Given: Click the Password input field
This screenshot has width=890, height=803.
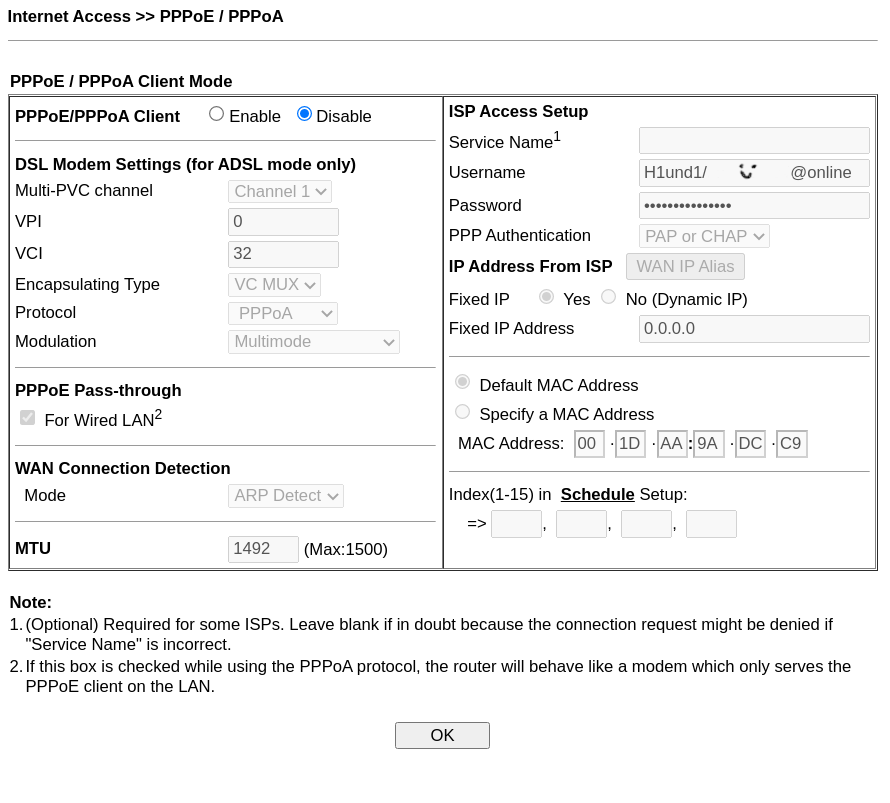Looking at the screenshot, I should click(754, 205).
